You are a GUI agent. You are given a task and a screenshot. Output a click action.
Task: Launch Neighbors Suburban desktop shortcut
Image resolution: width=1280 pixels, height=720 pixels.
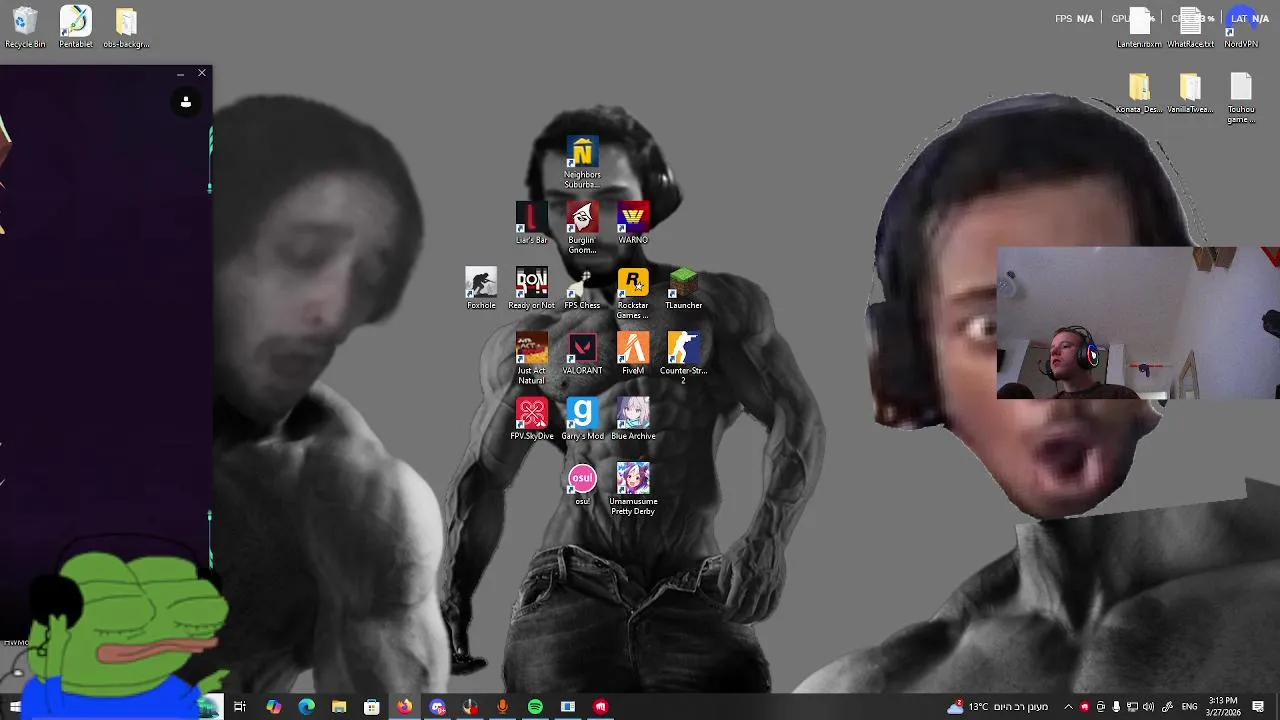click(582, 162)
